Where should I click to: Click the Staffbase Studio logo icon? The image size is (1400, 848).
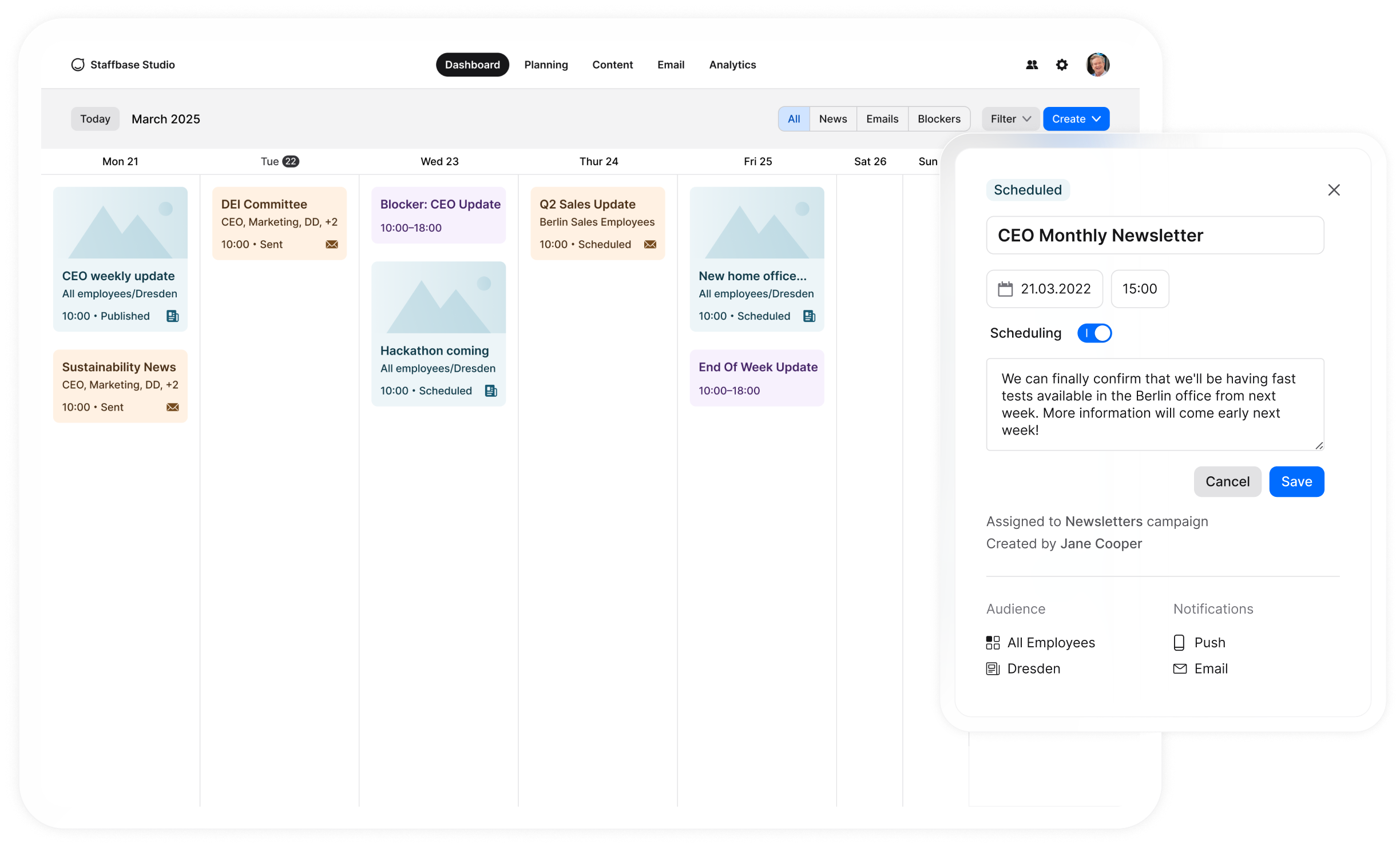78,65
